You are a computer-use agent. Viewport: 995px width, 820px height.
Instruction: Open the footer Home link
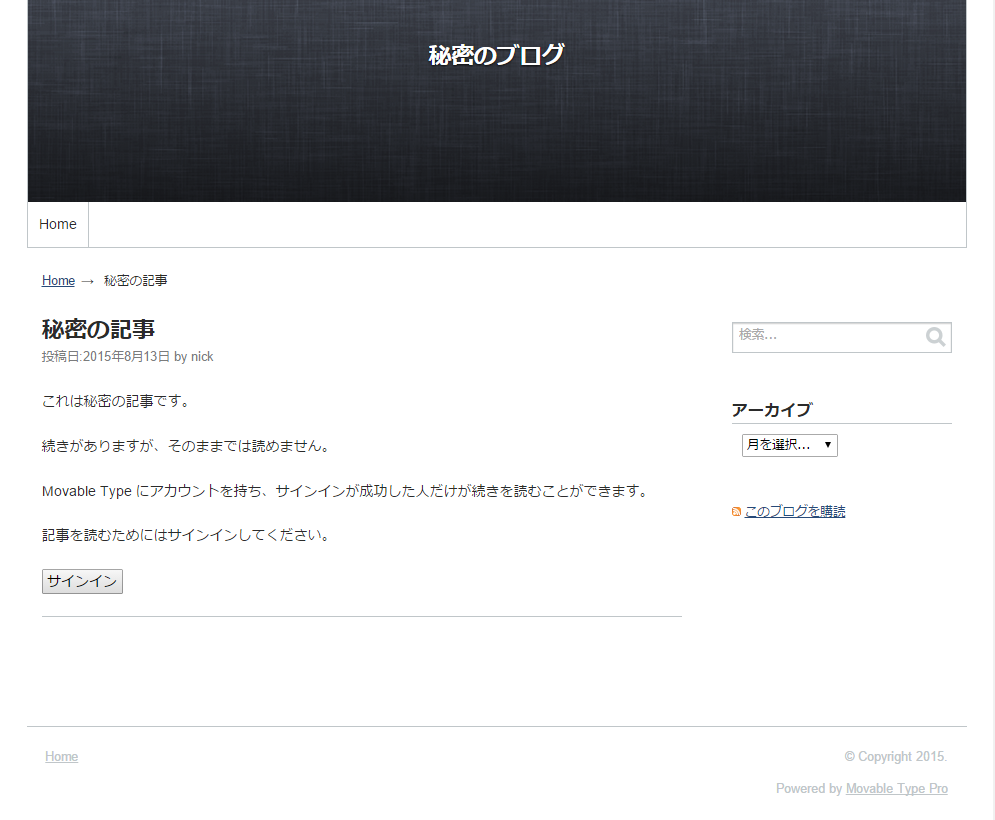tap(62, 757)
